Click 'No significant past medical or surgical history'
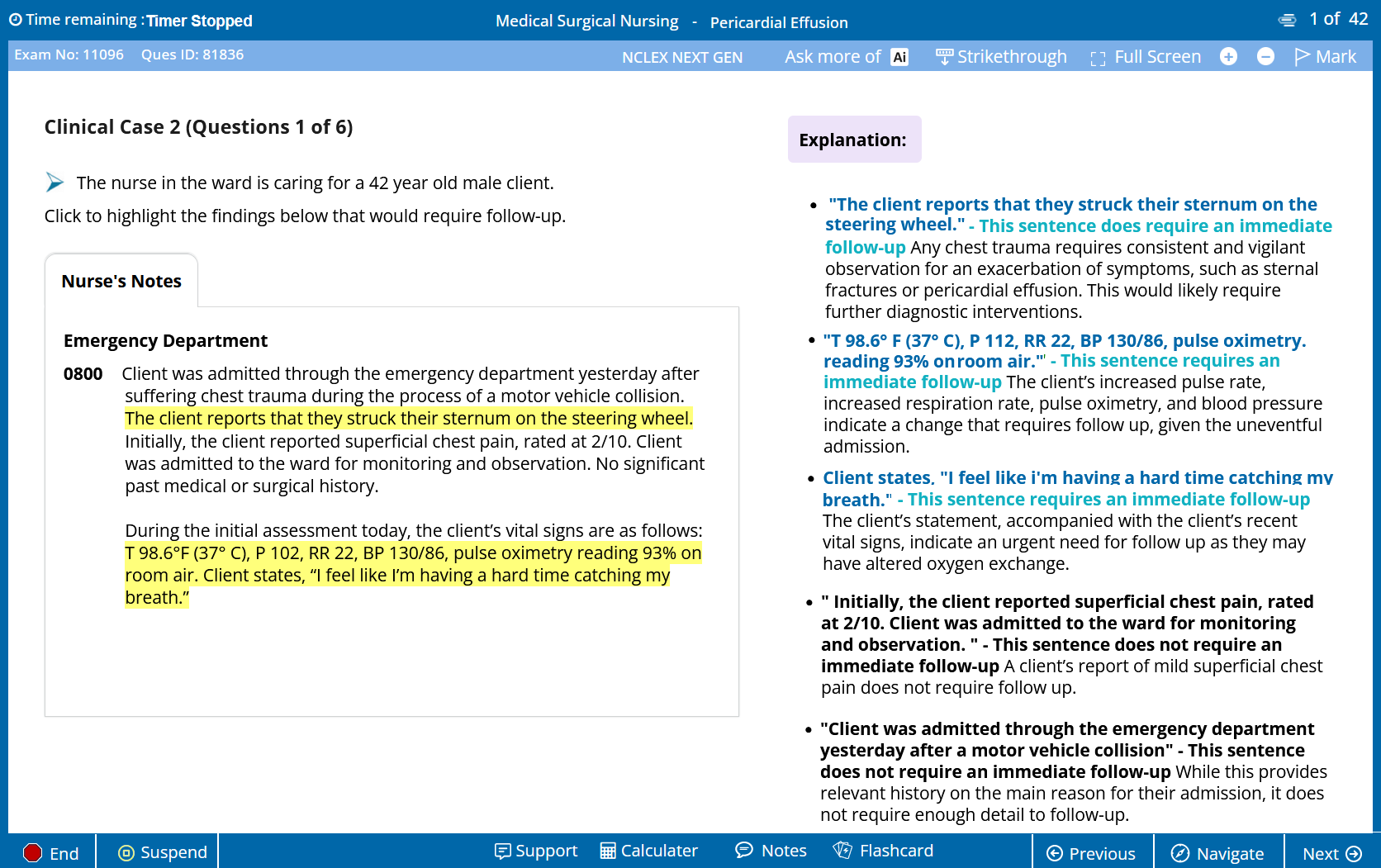The height and width of the screenshot is (868, 1381). point(415,475)
